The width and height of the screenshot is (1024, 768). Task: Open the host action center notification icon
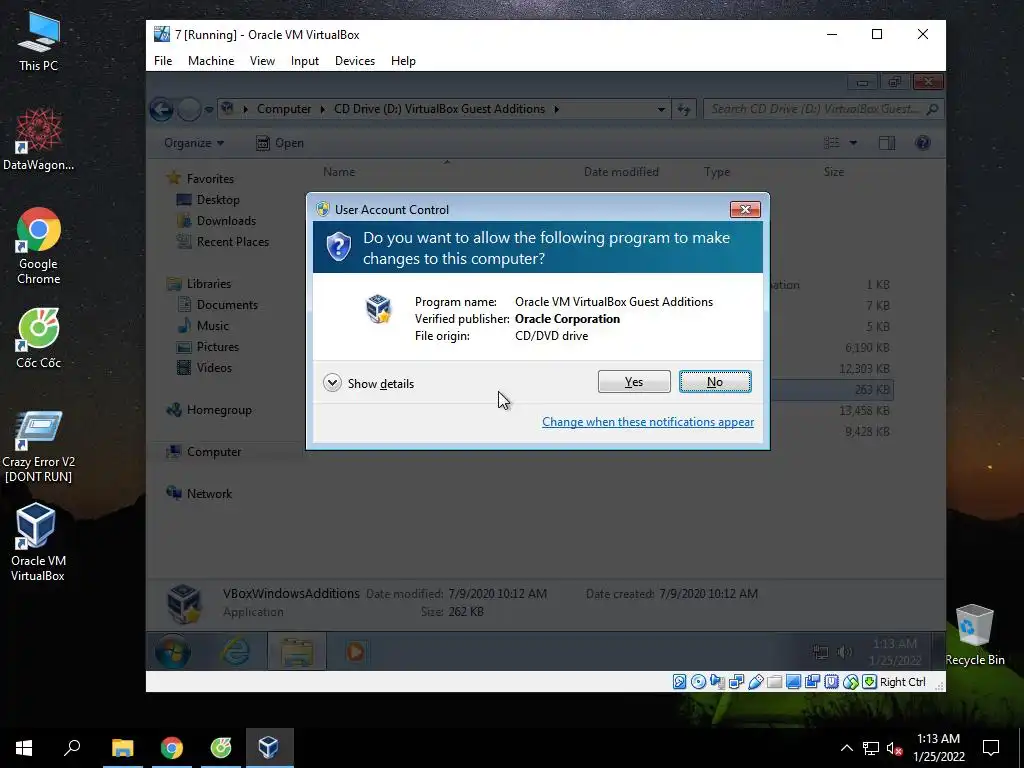tap(991, 748)
